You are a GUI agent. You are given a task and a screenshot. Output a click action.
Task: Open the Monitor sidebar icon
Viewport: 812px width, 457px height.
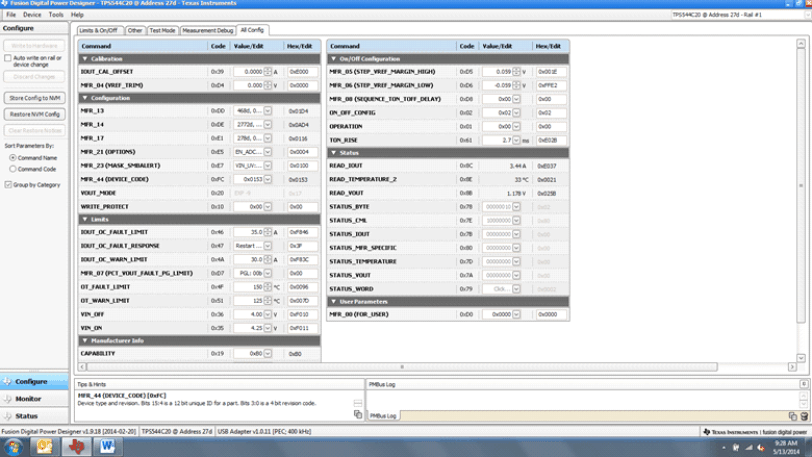7,399
